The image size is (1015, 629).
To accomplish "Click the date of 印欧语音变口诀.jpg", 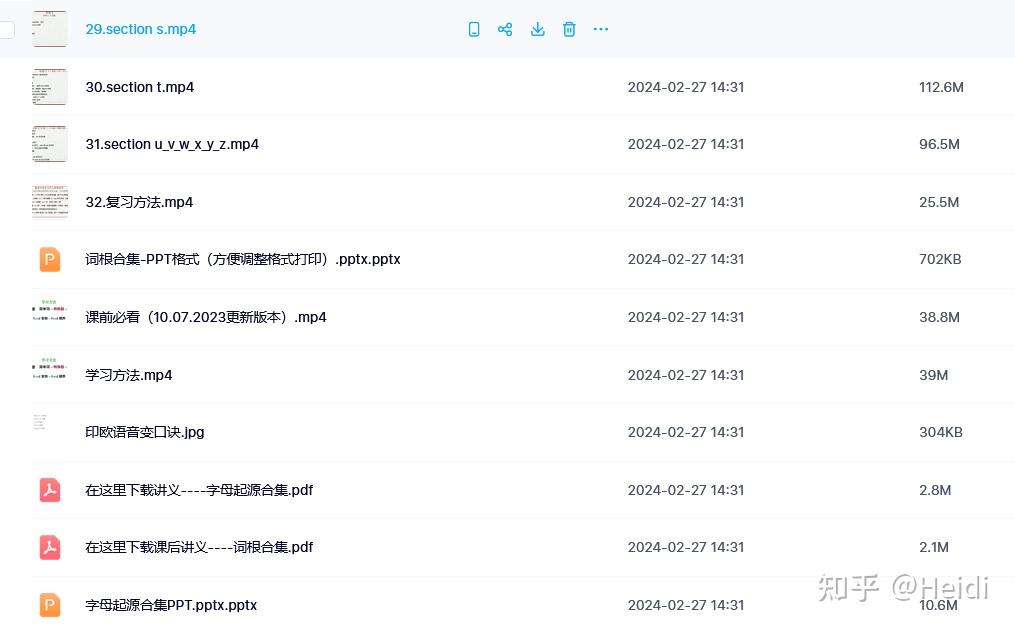I will pyautogui.click(x=686, y=432).
